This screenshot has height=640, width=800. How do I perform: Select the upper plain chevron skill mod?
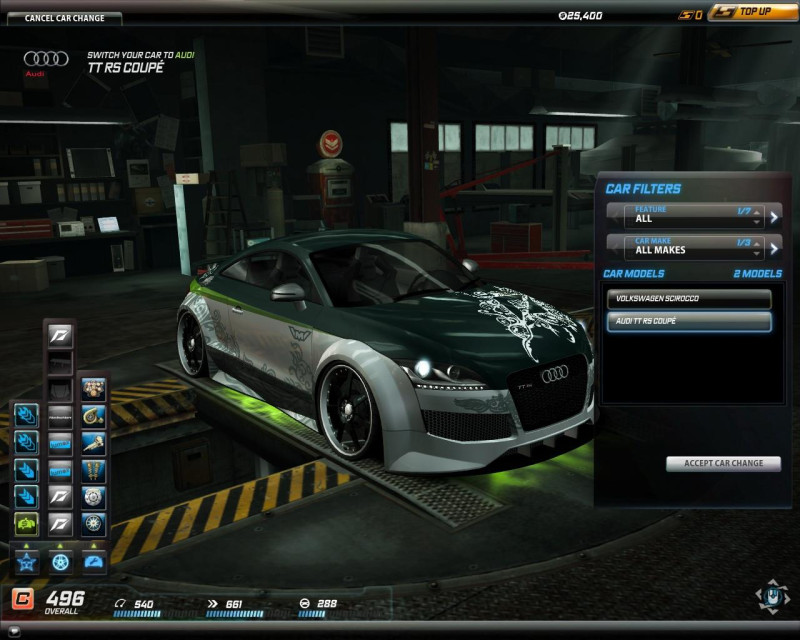pyautogui.click(x=27, y=470)
